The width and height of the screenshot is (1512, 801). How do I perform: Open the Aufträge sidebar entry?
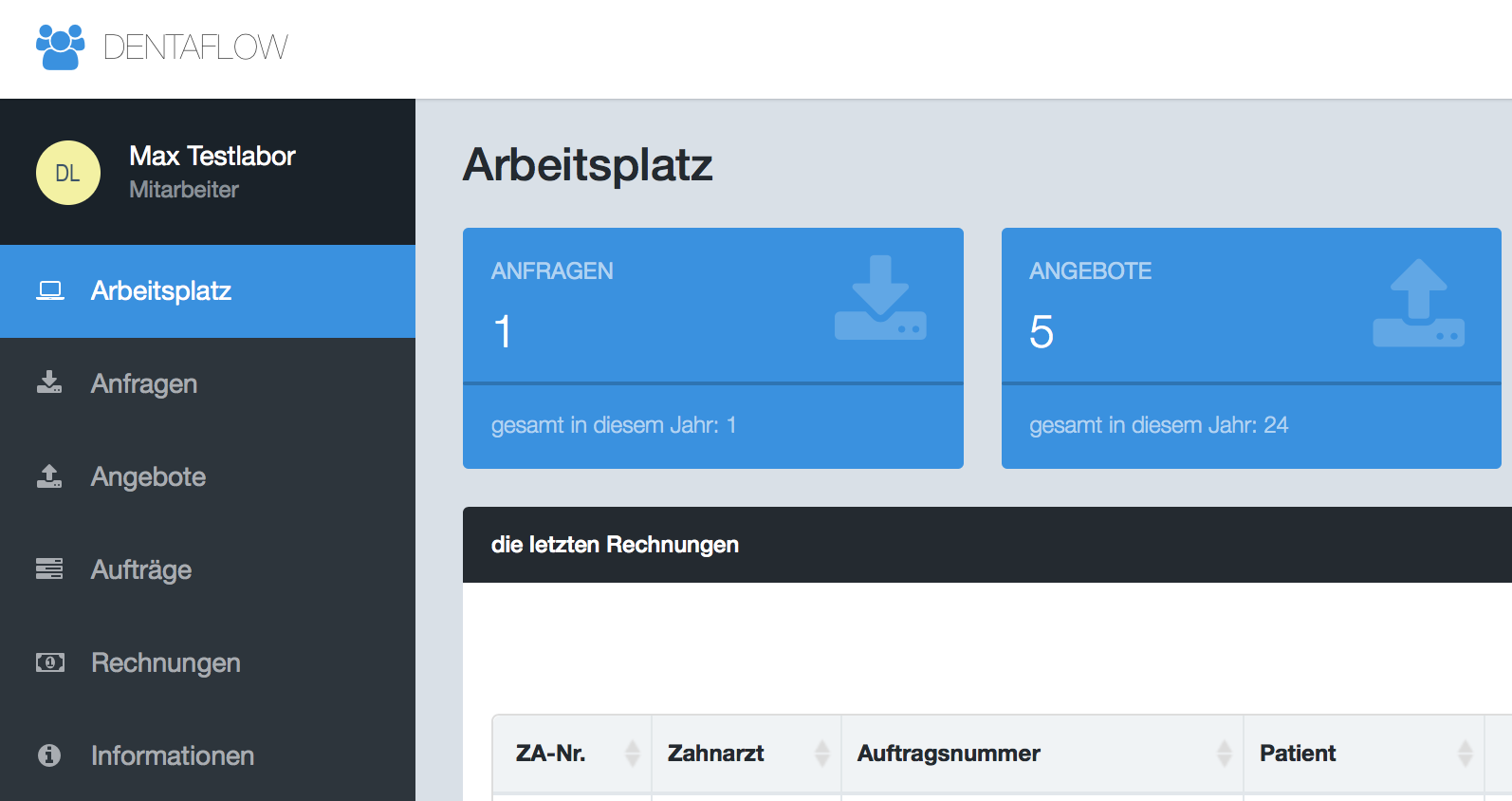point(141,569)
